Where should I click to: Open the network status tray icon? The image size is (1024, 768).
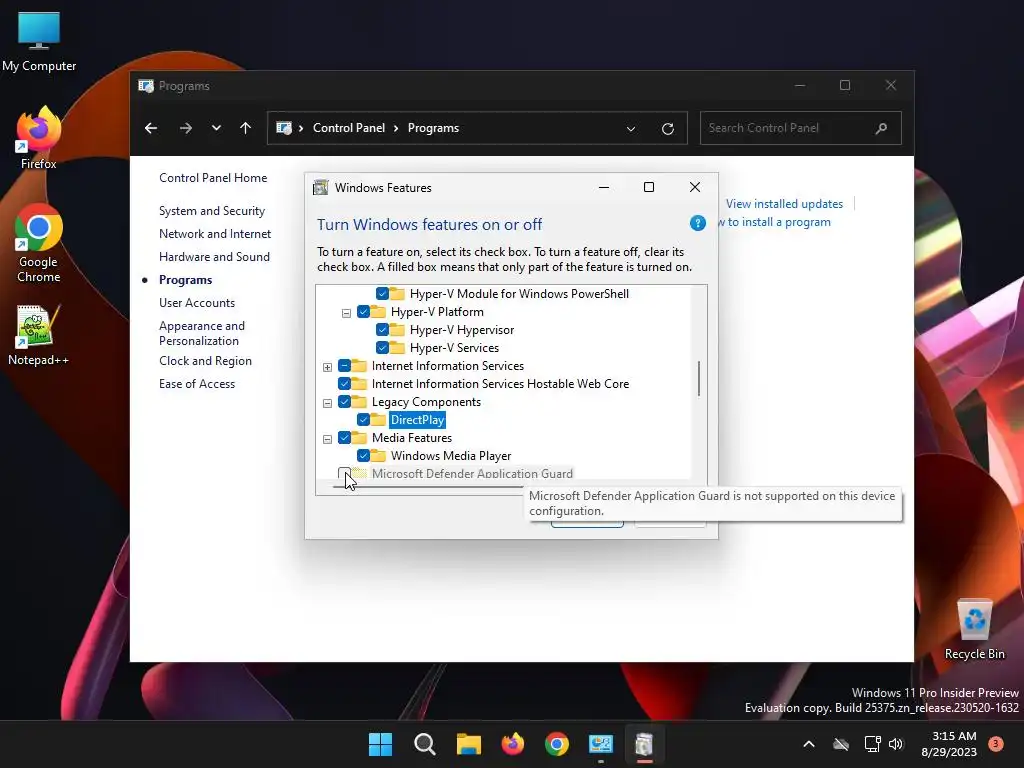(x=872, y=744)
